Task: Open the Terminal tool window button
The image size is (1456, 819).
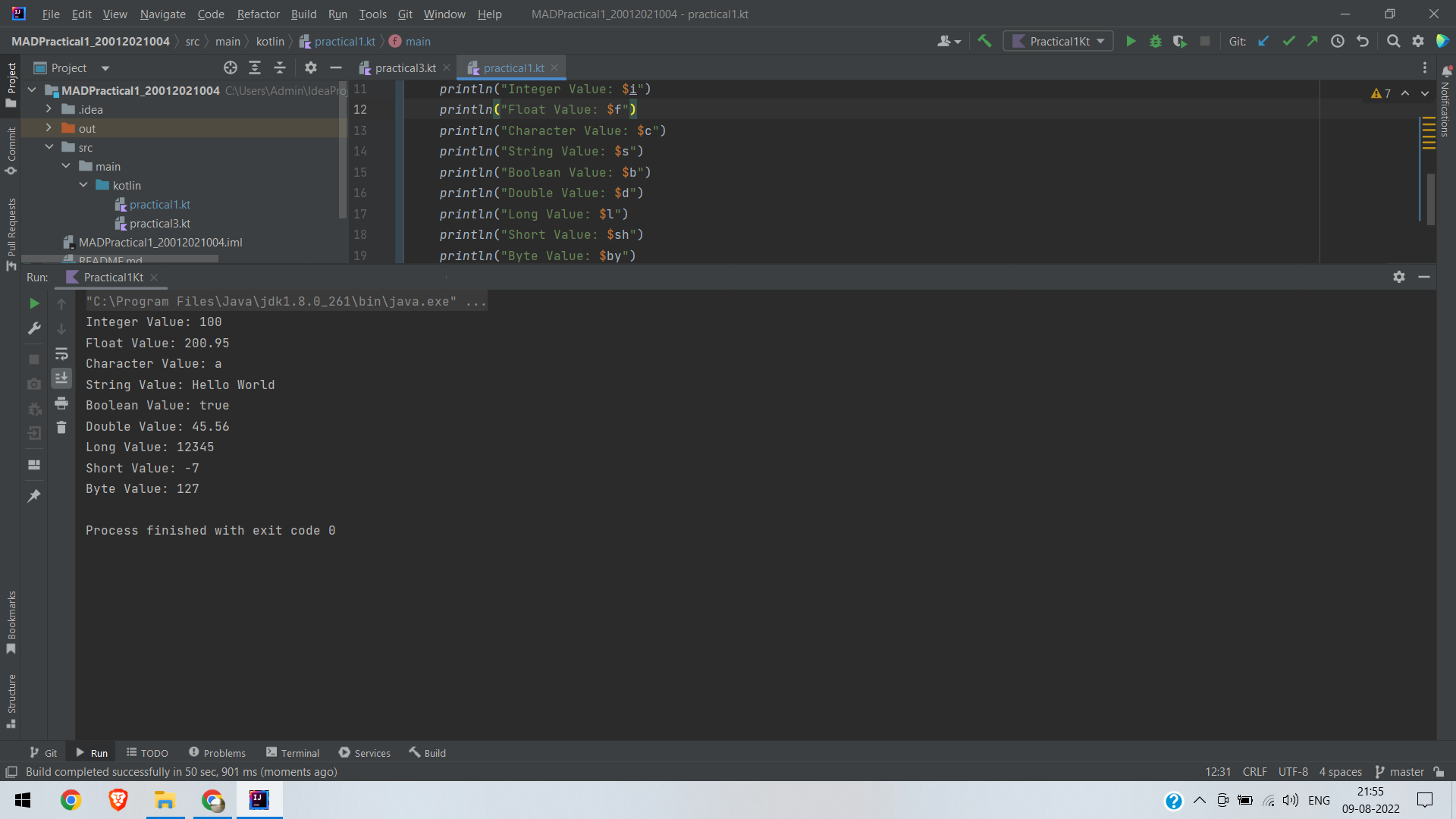Action: tap(293, 752)
